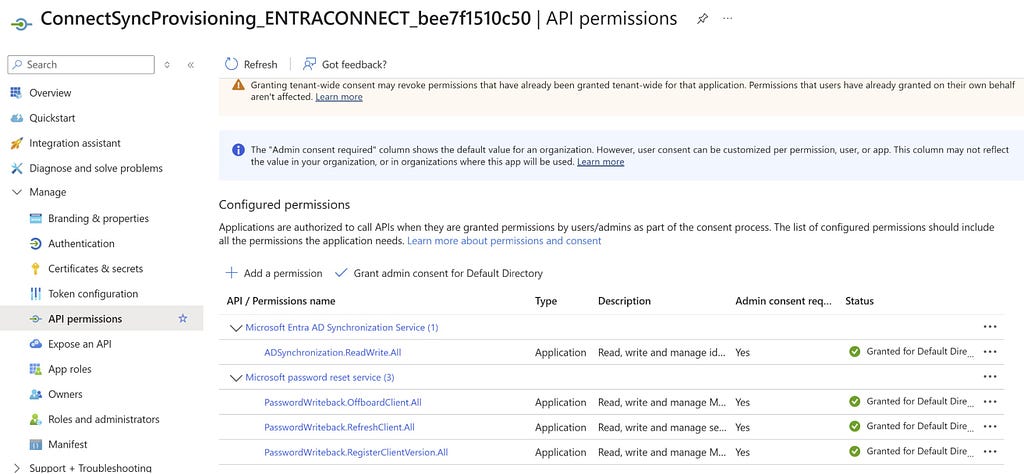Open more options for ADSynchronization.ReadWrite.All row
This screenshot has width=1024, height=474.
click(989, 352)
